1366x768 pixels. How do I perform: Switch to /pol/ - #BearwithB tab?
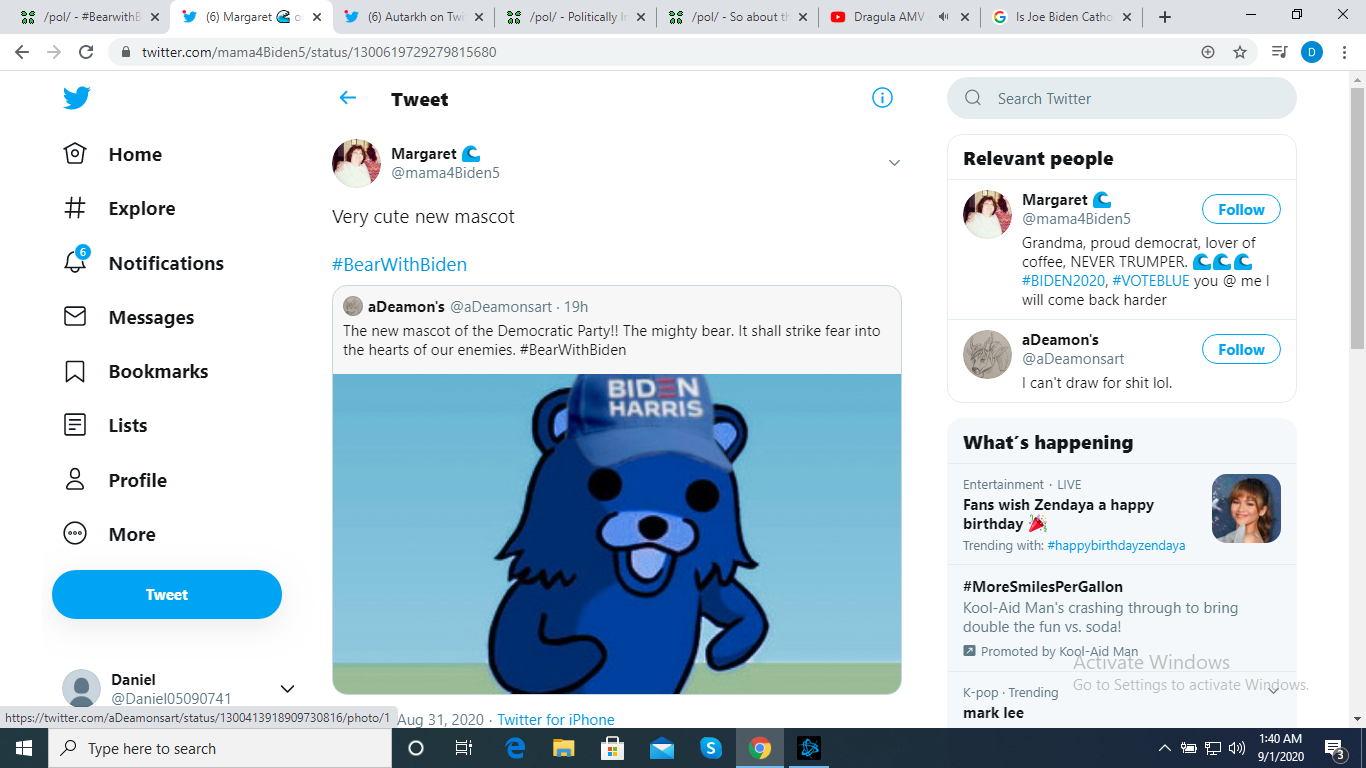point(88,17)
